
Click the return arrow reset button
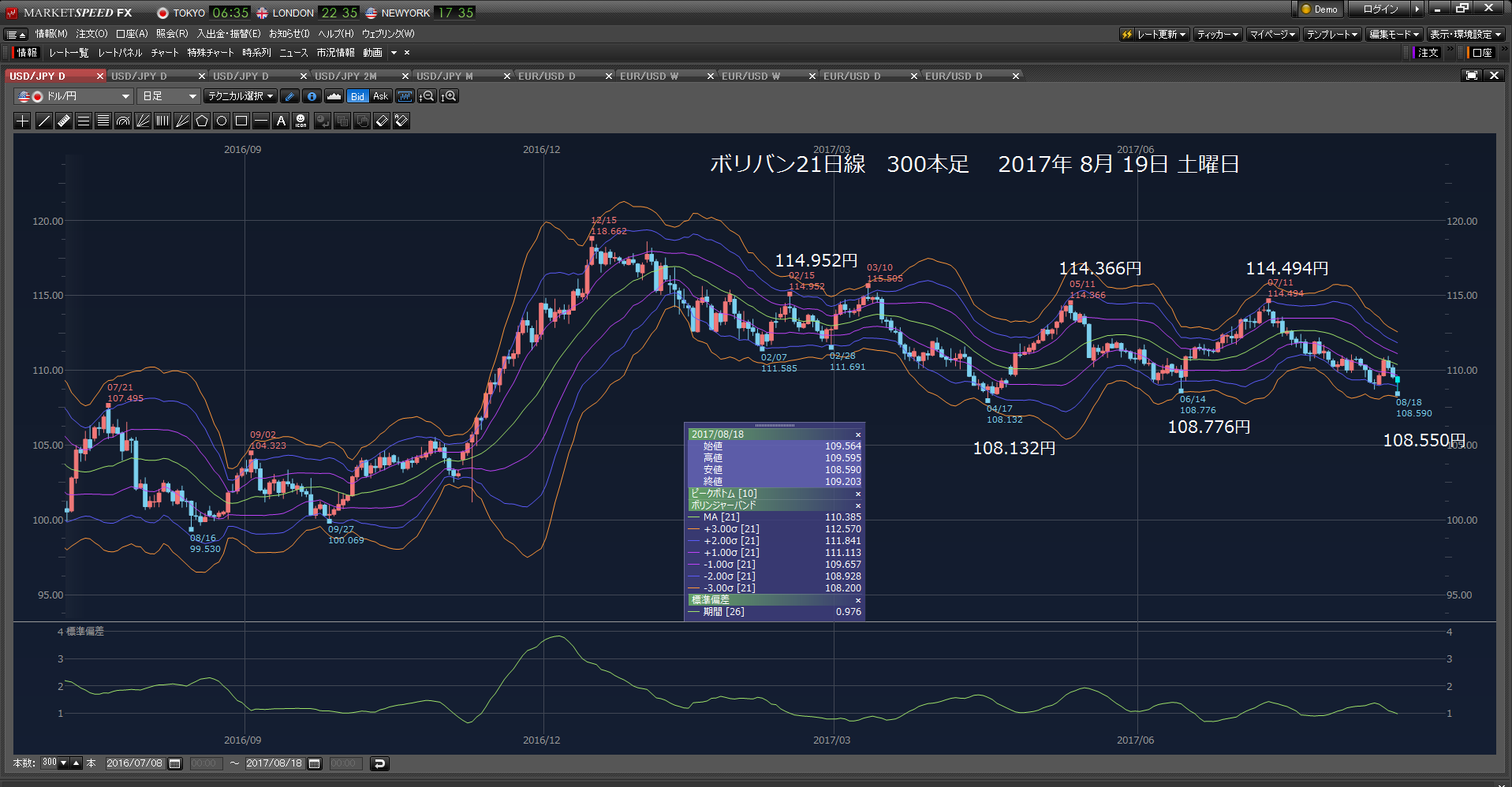379,763
